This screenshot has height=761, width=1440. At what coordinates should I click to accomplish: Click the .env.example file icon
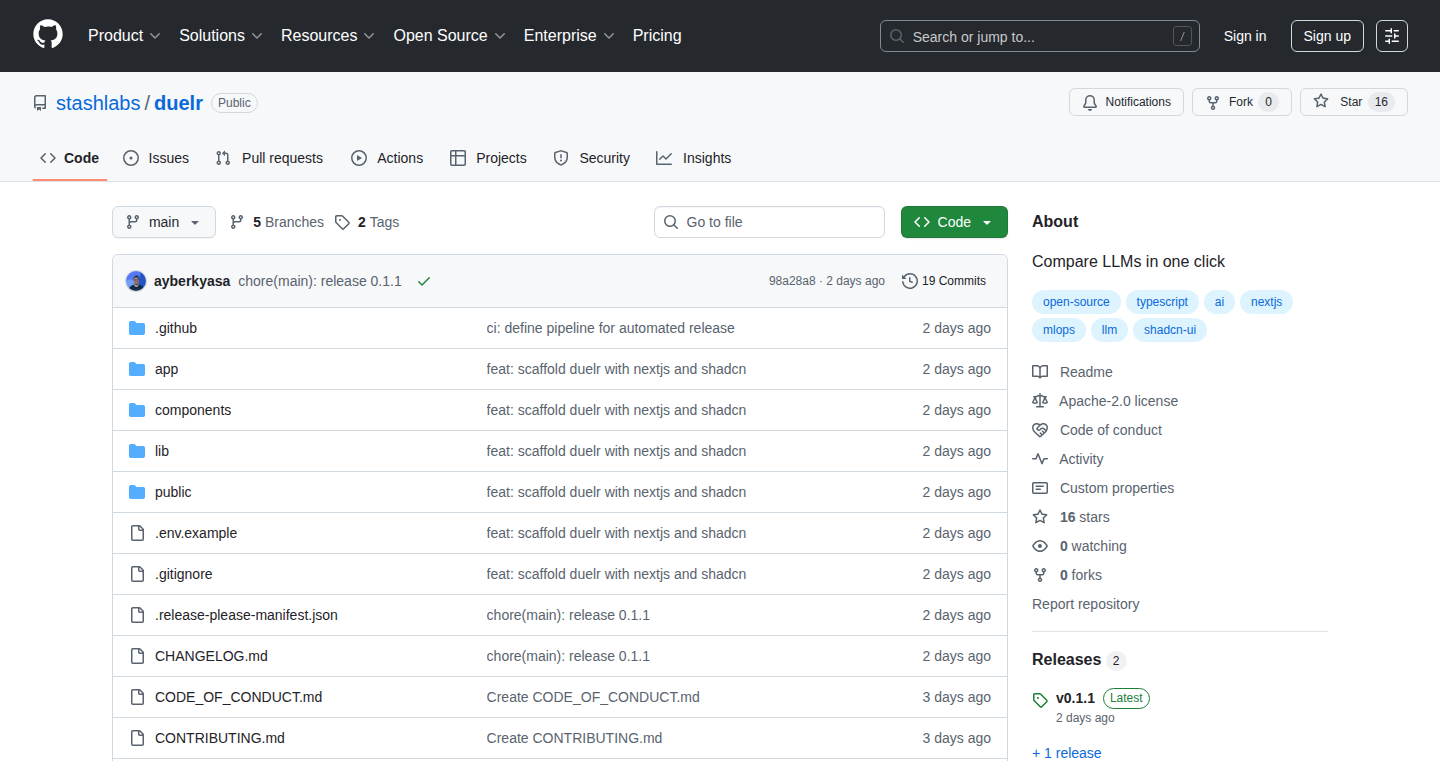[137, 533]
